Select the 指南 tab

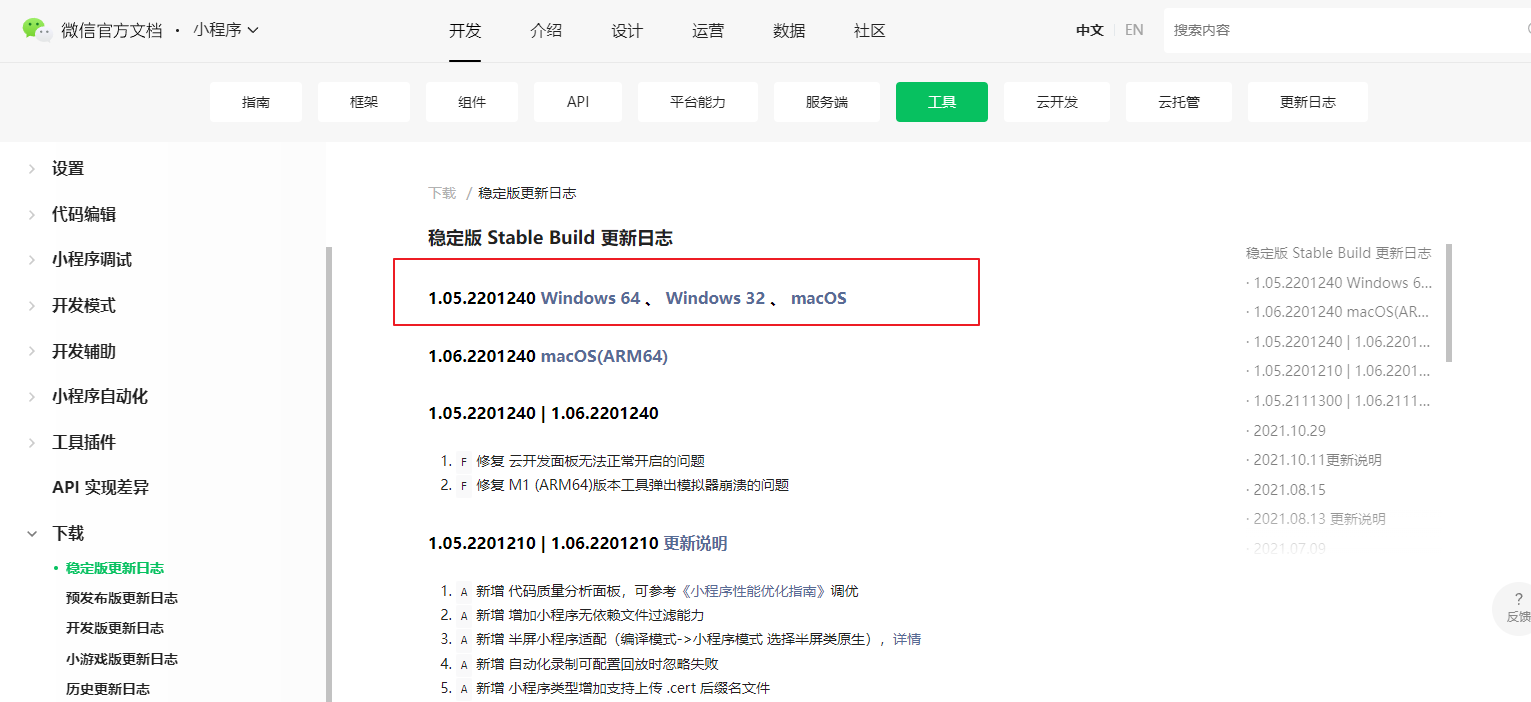pyautogui.click(x=256, y=102)
